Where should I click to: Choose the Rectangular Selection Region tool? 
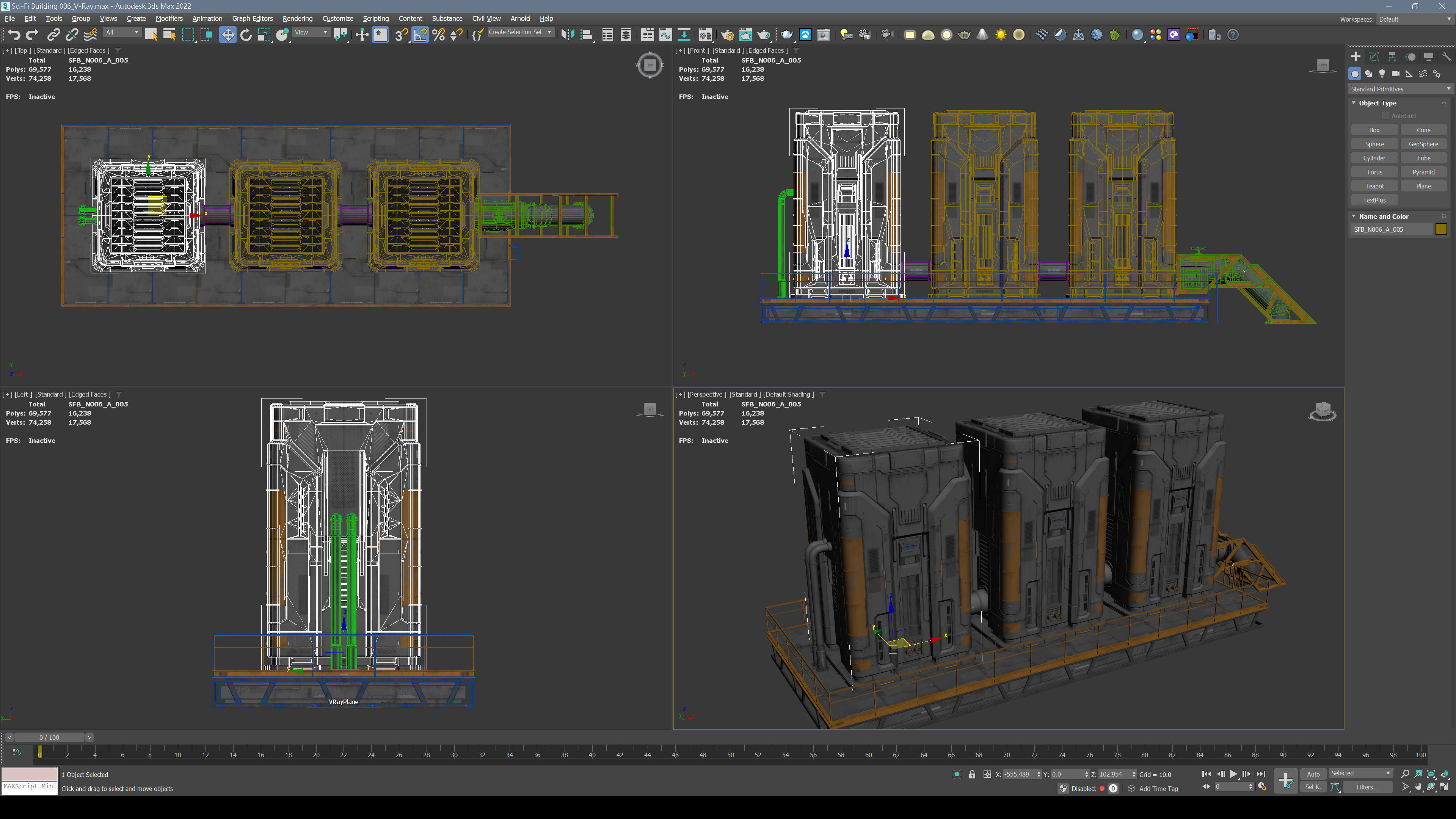tap(188, 35)
